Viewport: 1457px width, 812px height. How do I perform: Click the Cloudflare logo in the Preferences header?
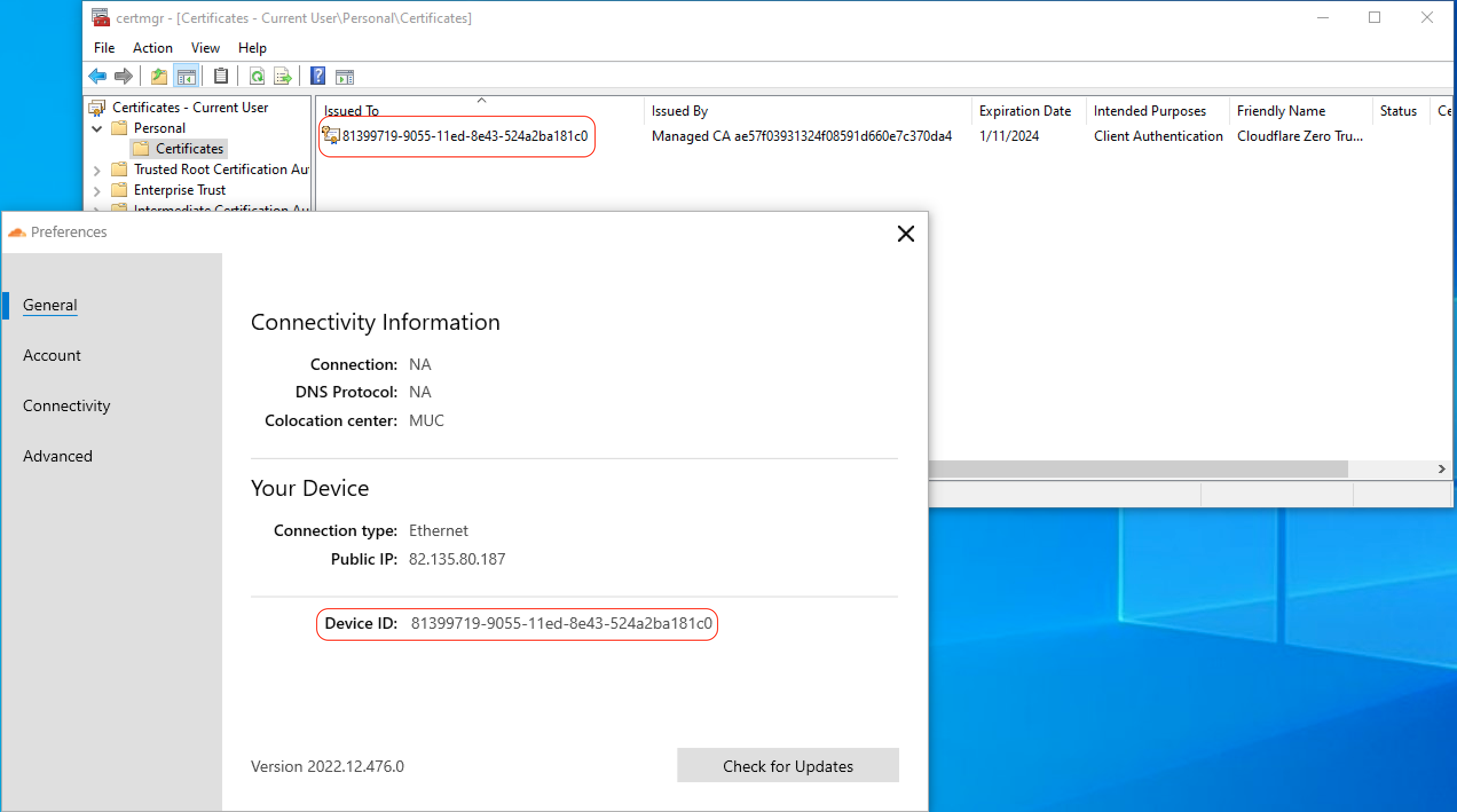point(16,231)
